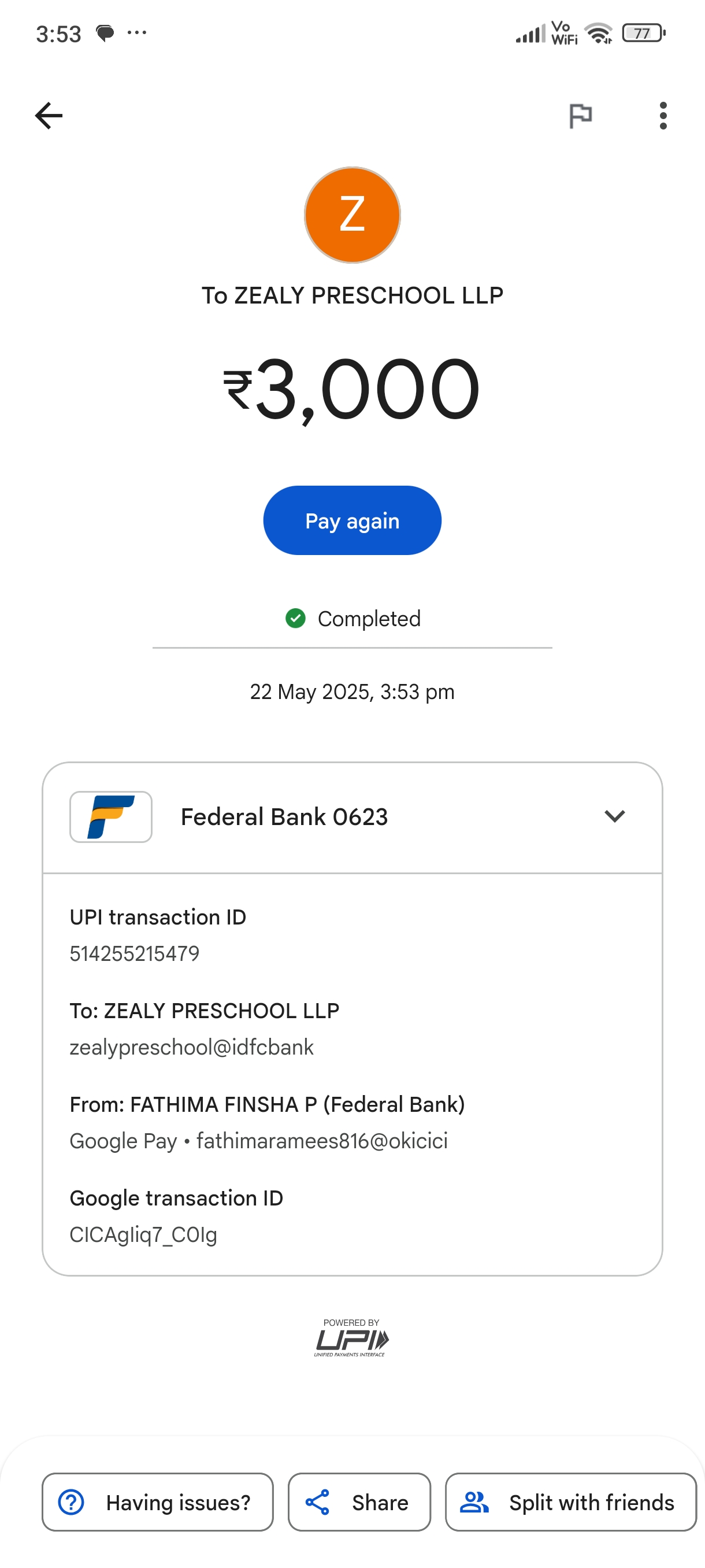
Task: Tap the ₹3,000 amount text
Action: point(352,390)
